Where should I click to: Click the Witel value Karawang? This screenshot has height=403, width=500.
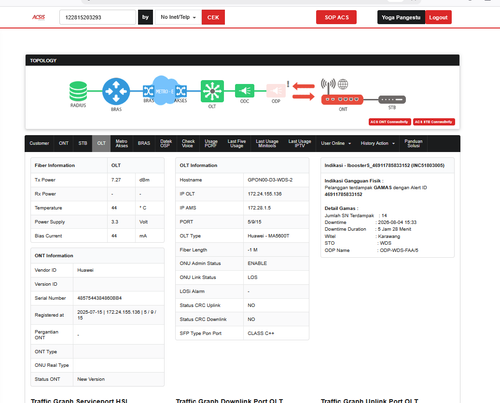389,236
